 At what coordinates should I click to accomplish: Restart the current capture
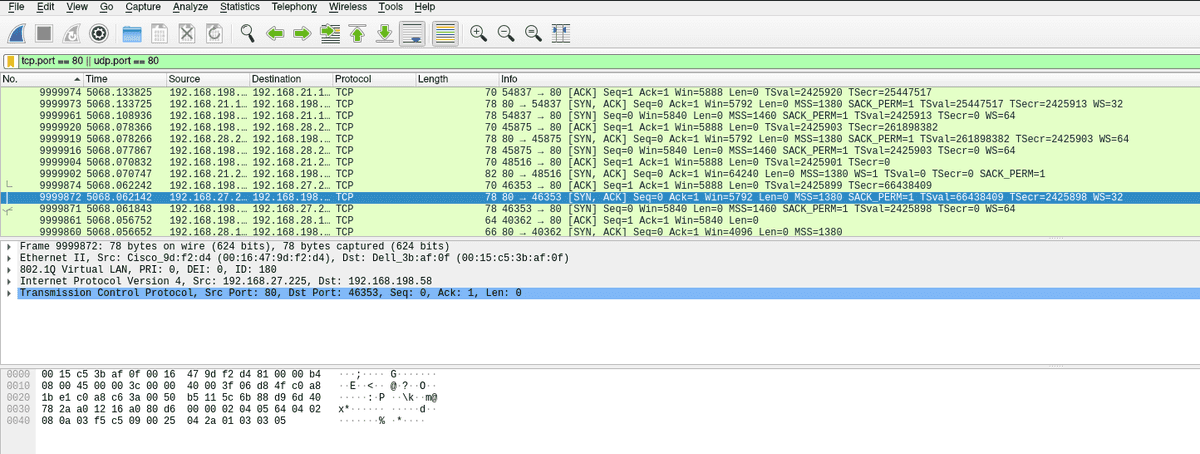pos(72,33)
